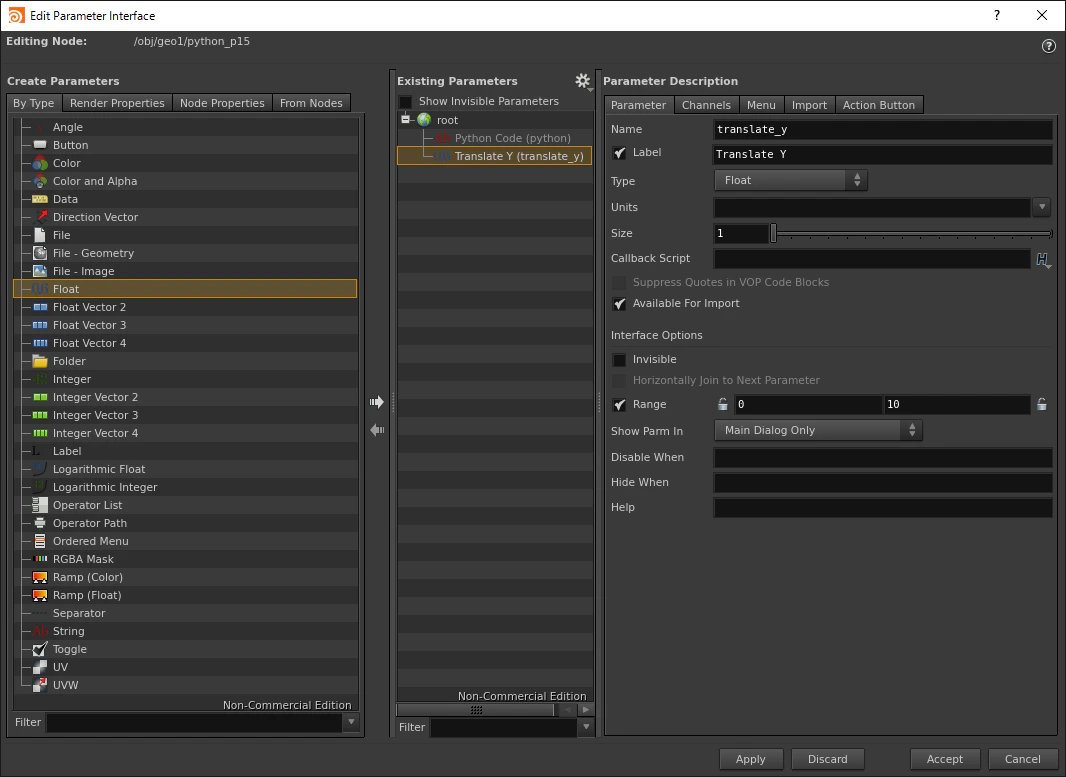Select the Float Vector 3 type icon
Image resolution: width=1066 pixels, height=777 pixels.
click(40, 325)
